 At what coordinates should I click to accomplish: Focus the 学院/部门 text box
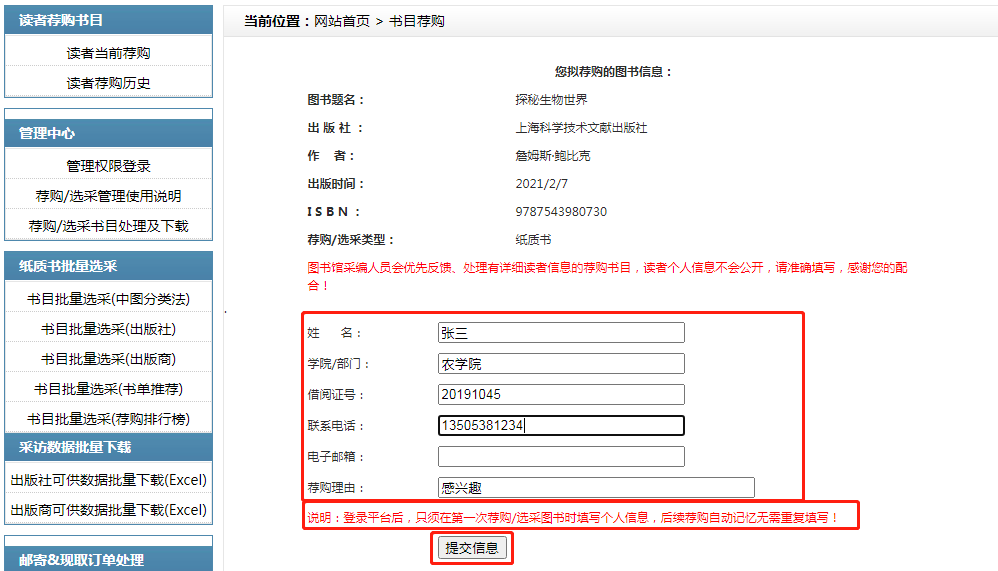(x=560, y=364)
